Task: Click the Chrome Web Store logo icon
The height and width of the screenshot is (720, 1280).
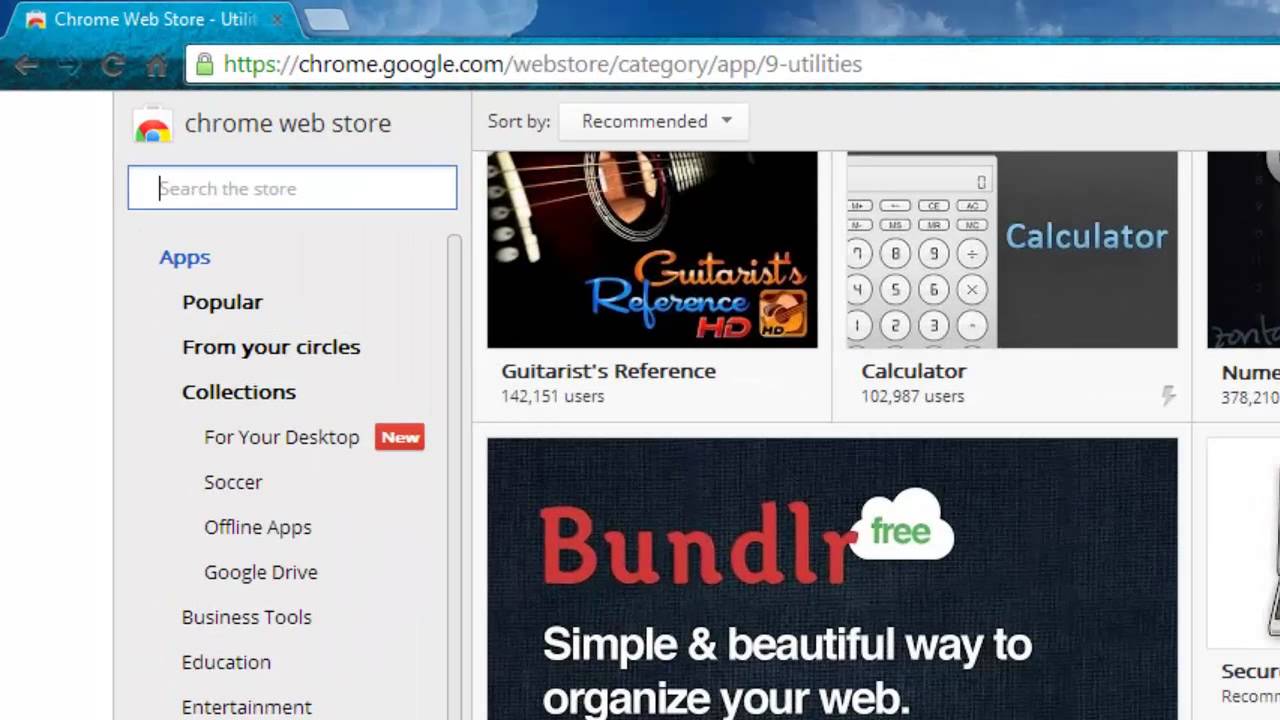Action: pyautogui.click(x=153, y=125)
